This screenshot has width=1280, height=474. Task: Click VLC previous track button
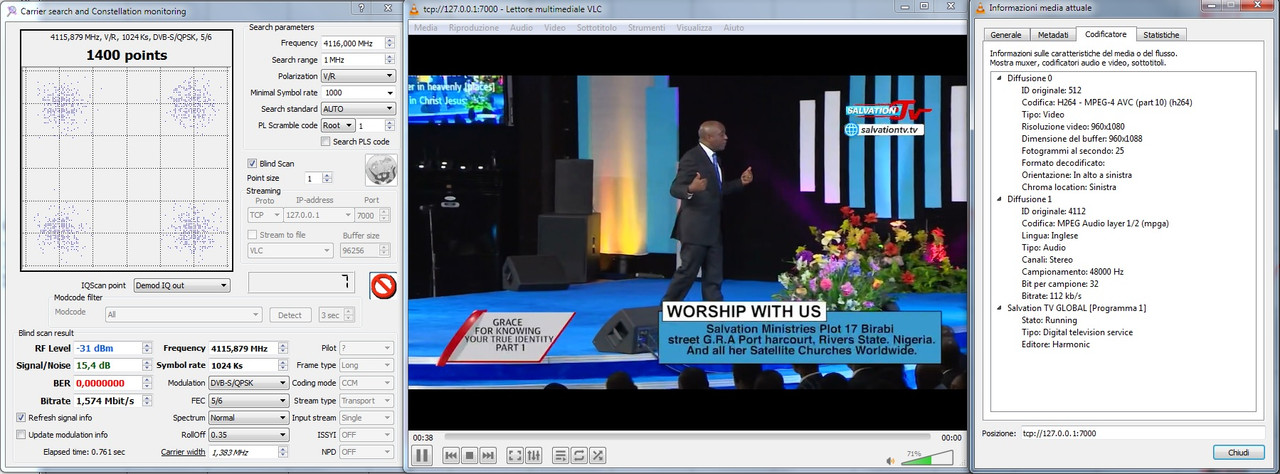(x=452, y=455)
